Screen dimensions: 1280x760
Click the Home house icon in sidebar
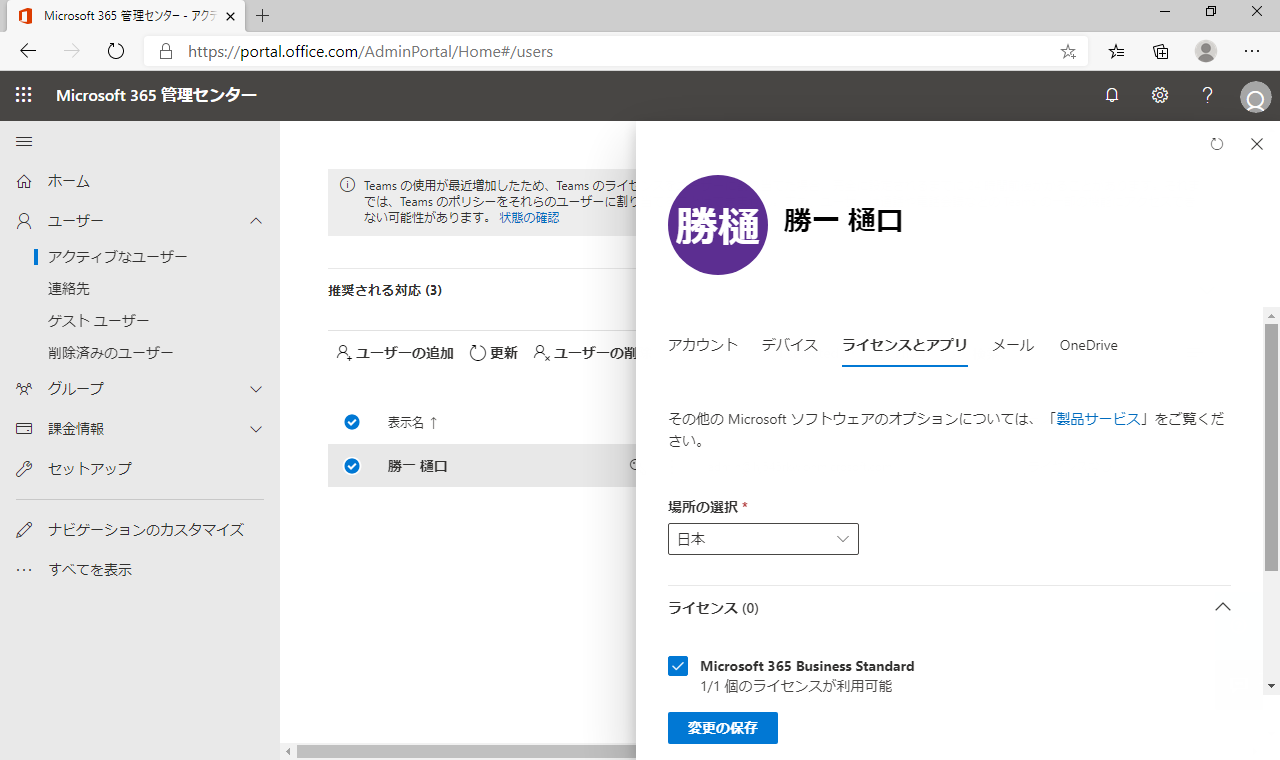[x=24, y=181]
